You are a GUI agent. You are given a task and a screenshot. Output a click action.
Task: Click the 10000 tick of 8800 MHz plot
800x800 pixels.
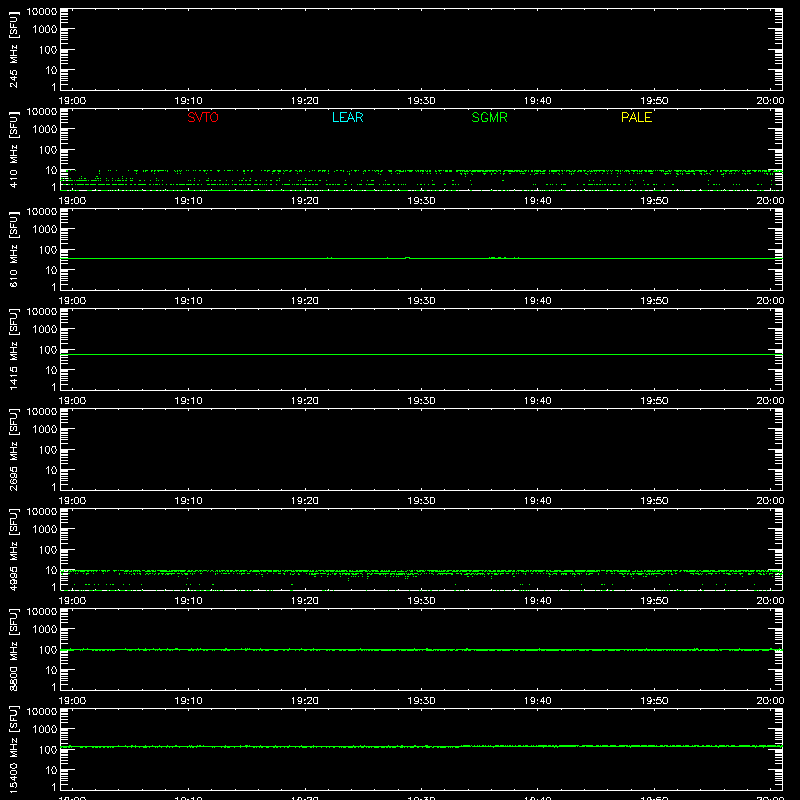click(x=42, y=612)
